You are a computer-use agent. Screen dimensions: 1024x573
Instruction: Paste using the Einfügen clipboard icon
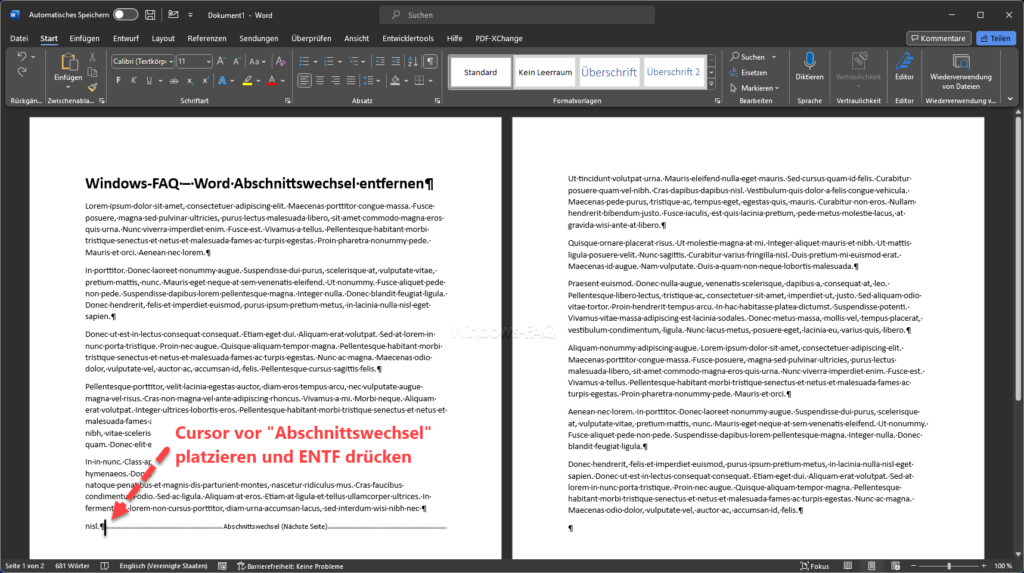coord(68,63)
